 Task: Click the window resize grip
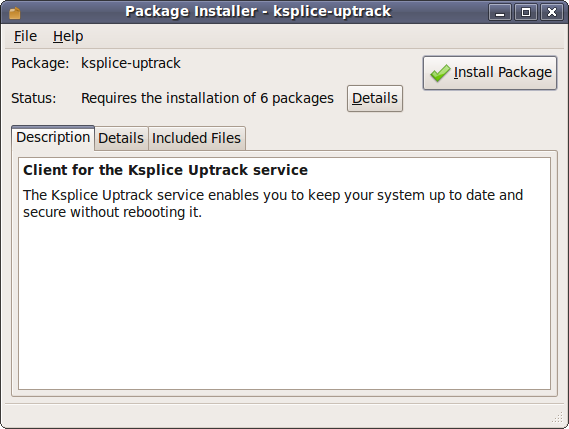coord(557,417)
